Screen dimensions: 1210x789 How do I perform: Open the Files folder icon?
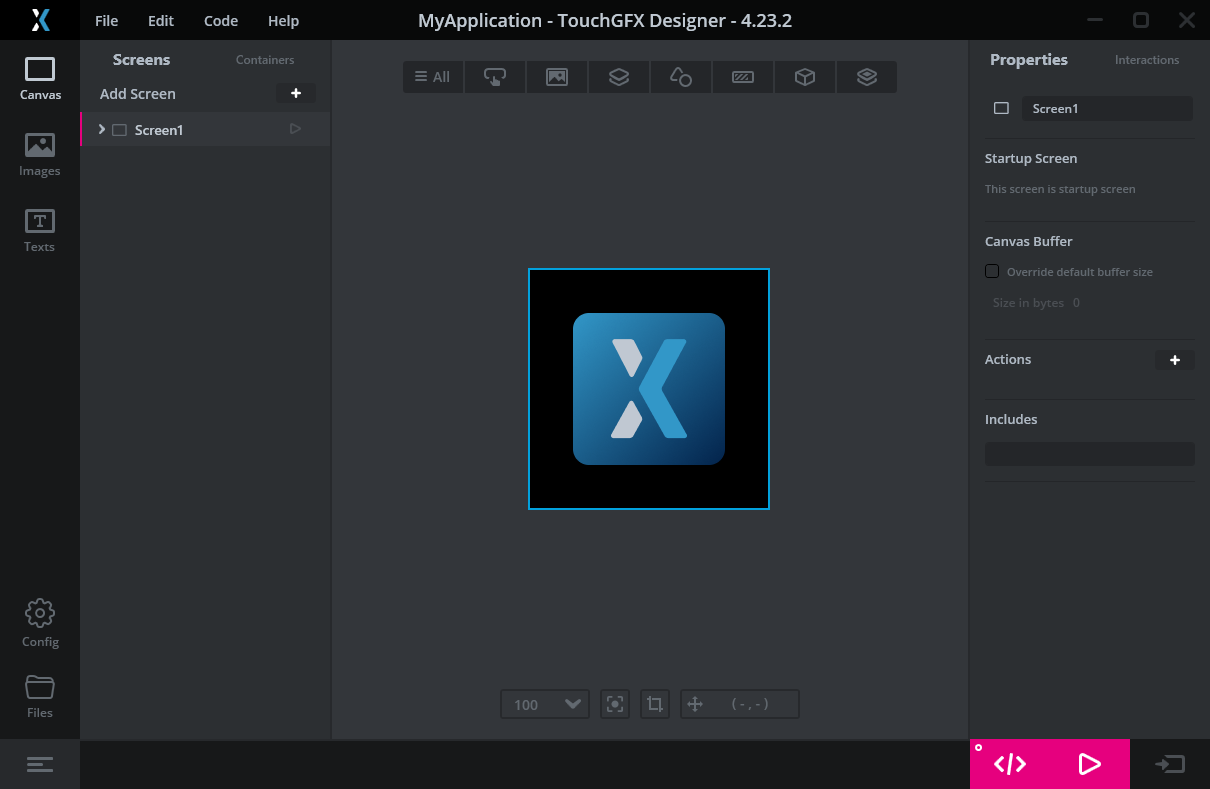coord(40,697)
